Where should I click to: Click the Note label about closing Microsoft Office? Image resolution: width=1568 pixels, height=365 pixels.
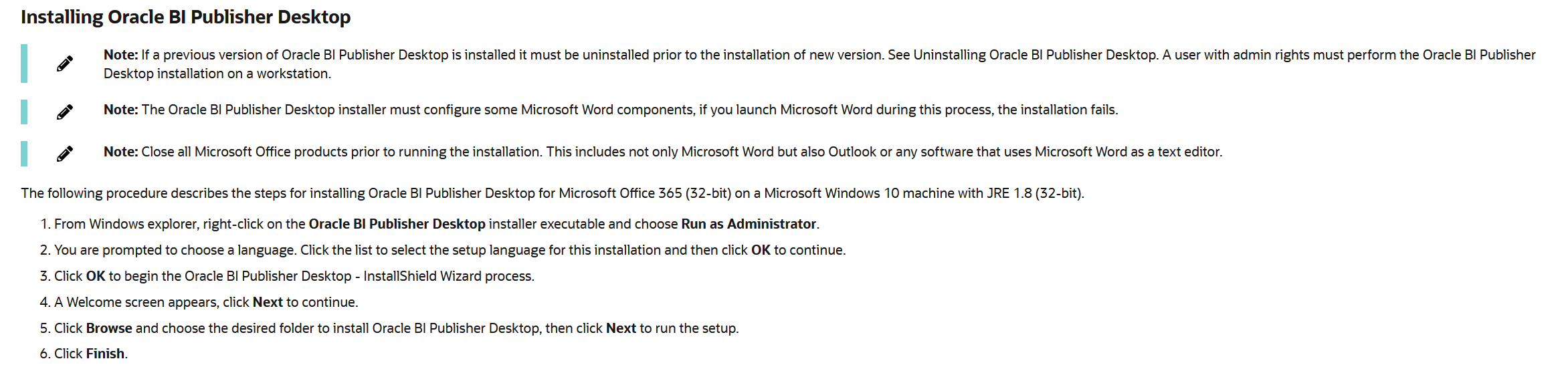(x=120, y=152)
